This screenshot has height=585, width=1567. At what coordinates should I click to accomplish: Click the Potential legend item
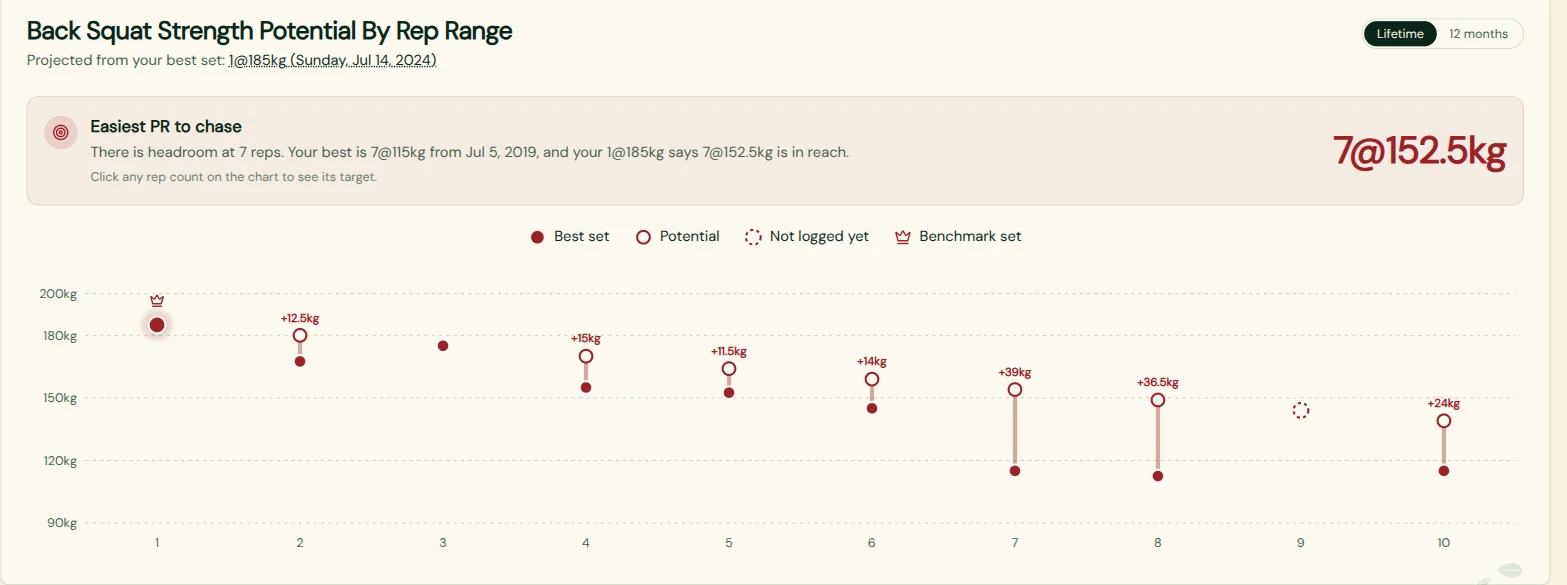coord(678,237)
